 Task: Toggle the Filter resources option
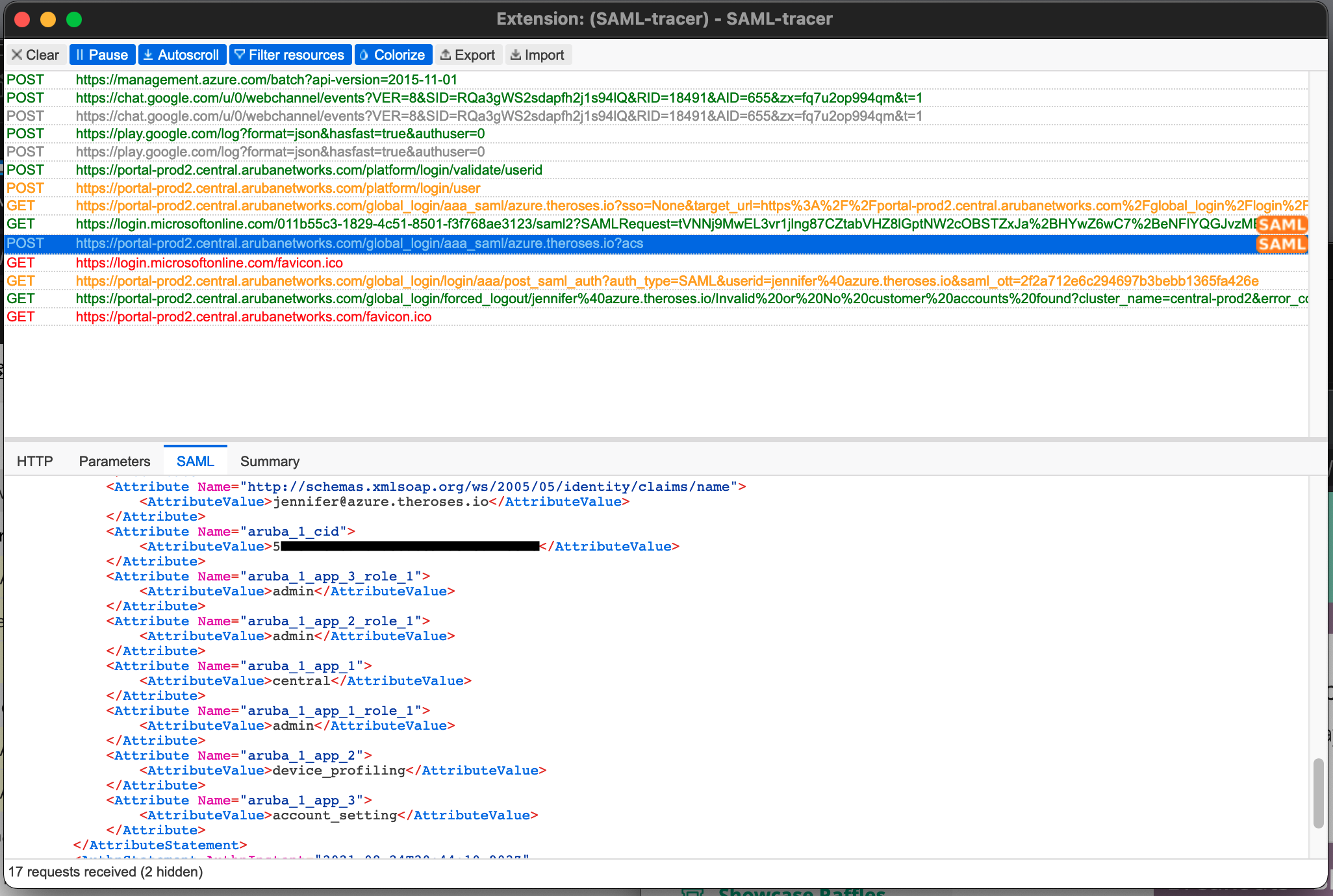point(289,55)
